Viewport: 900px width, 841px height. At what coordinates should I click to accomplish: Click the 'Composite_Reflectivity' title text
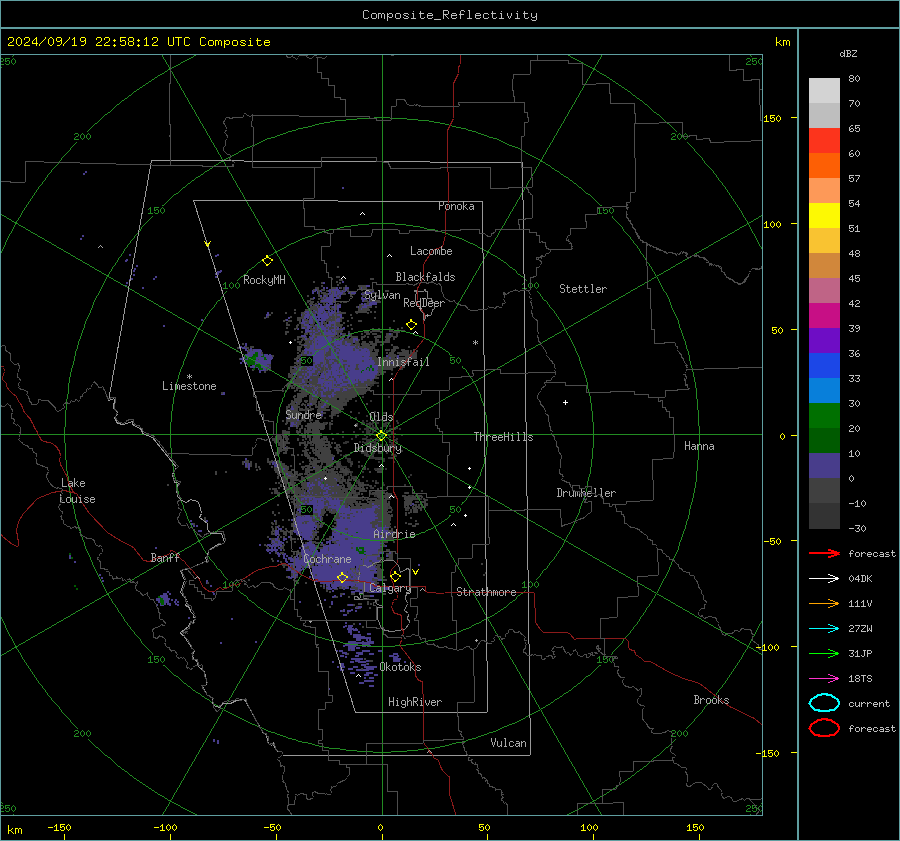point(450,15)
